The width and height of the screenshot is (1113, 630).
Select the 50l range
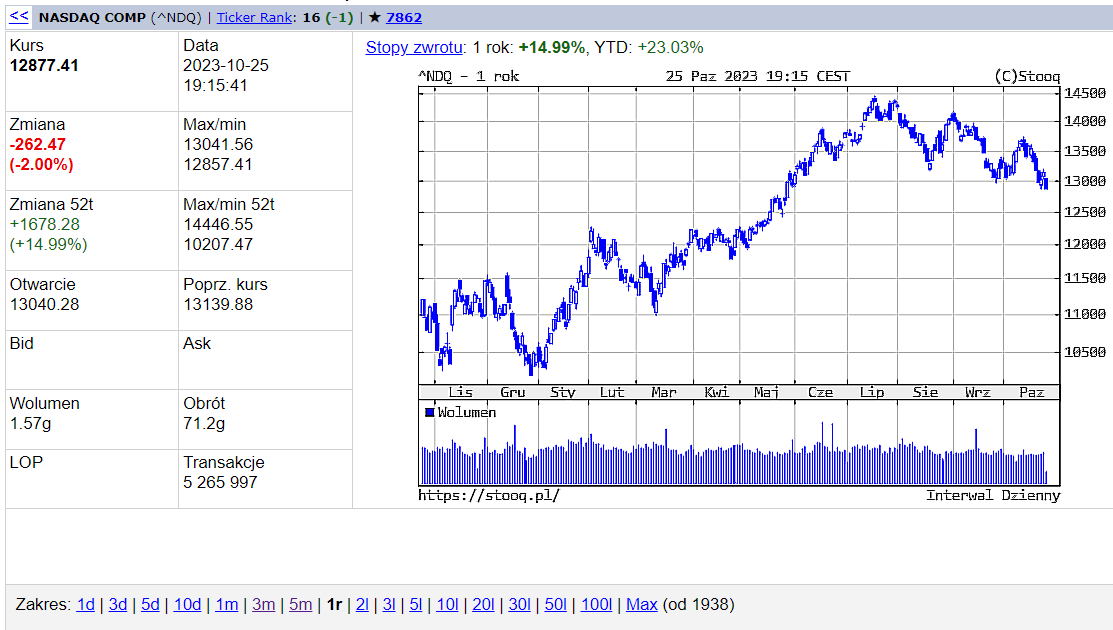click(x=556, y=604)
